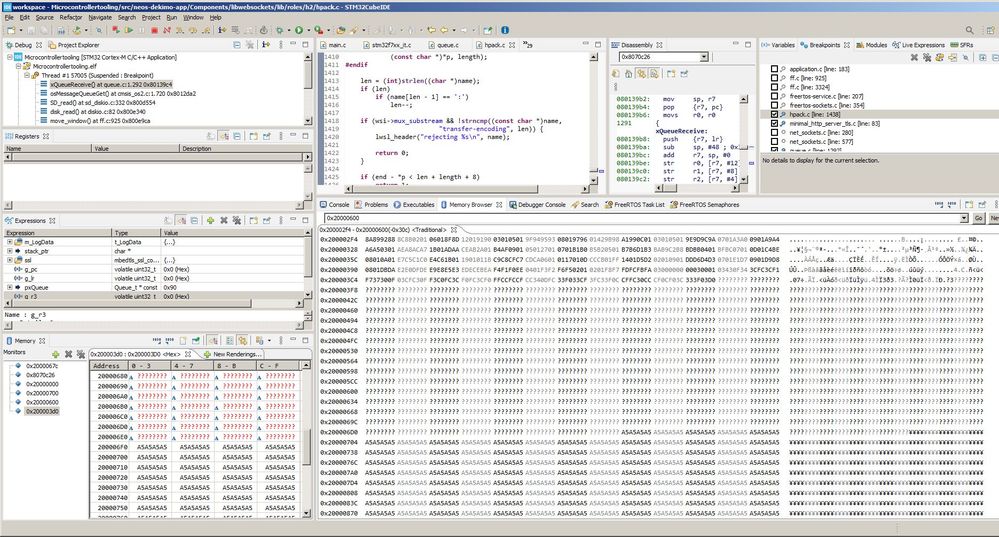
Task: Toggle ff.c line 3324 breakpoint checkbox
Action: click(775, 87)
